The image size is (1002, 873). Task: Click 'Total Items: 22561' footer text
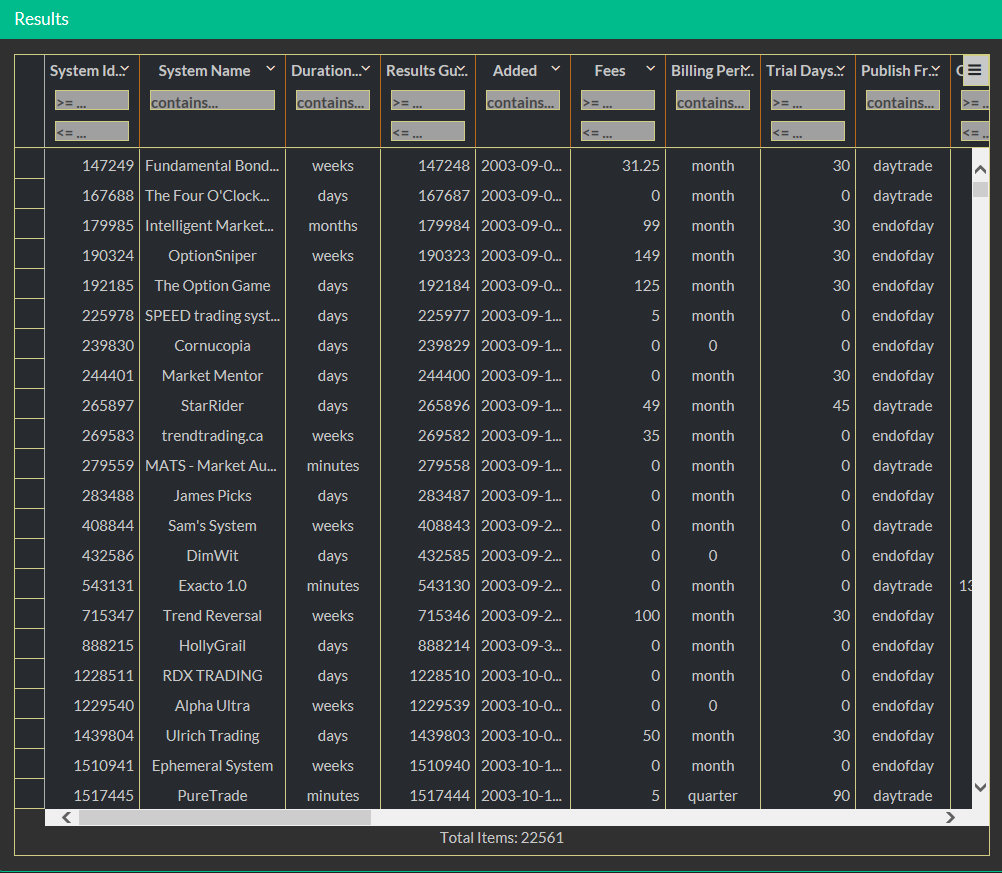(502, 838)
